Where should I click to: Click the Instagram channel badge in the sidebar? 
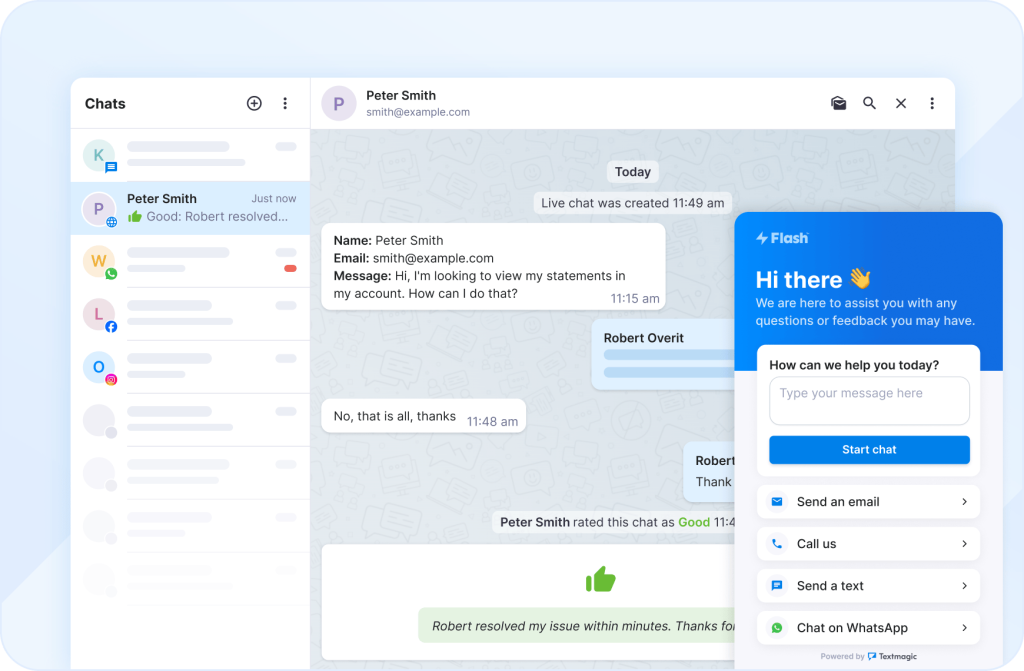point(110,381)
